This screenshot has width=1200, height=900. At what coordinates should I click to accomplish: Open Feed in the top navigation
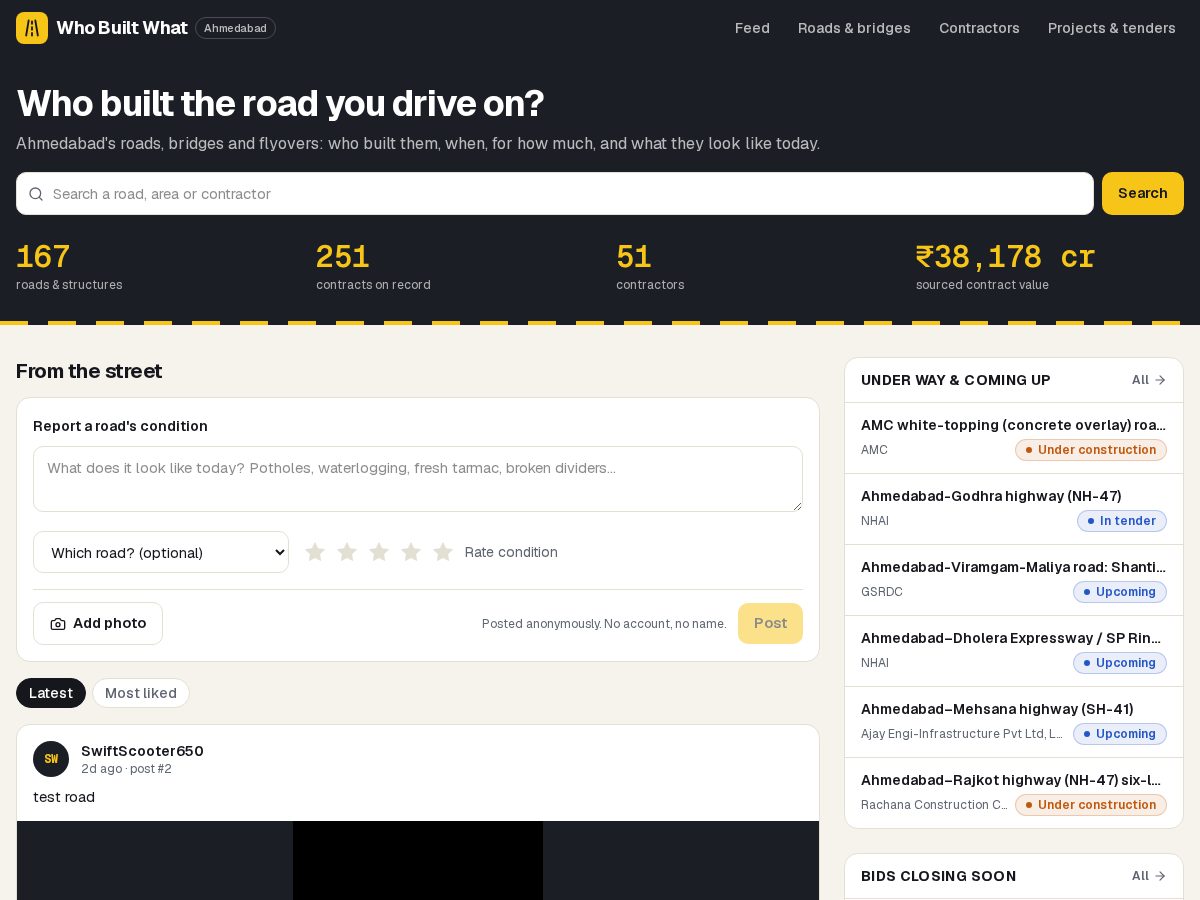tap(752, 28)
